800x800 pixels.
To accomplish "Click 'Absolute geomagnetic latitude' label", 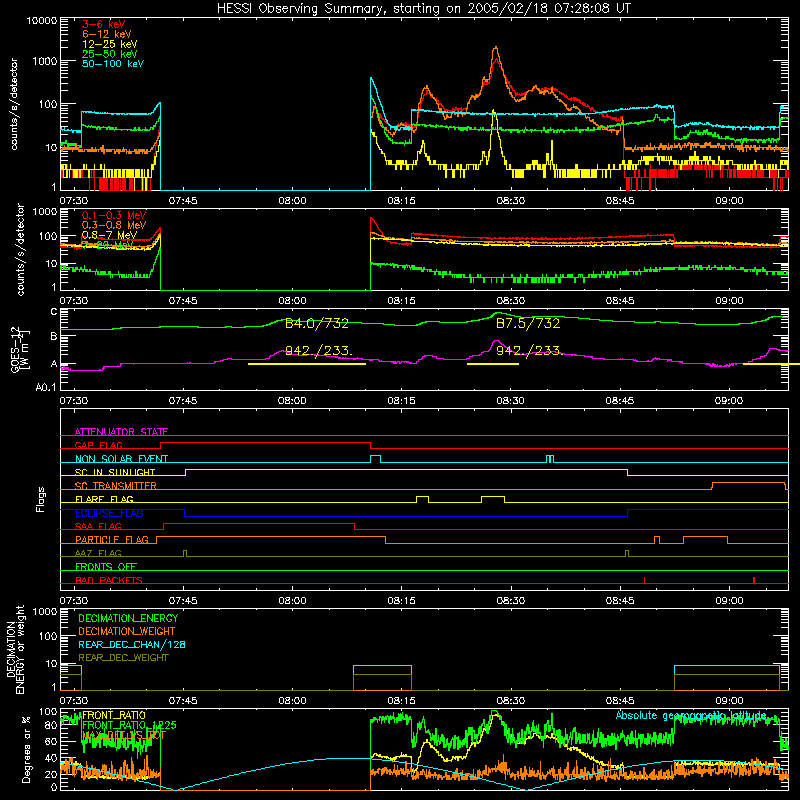I will coord(691,715).
